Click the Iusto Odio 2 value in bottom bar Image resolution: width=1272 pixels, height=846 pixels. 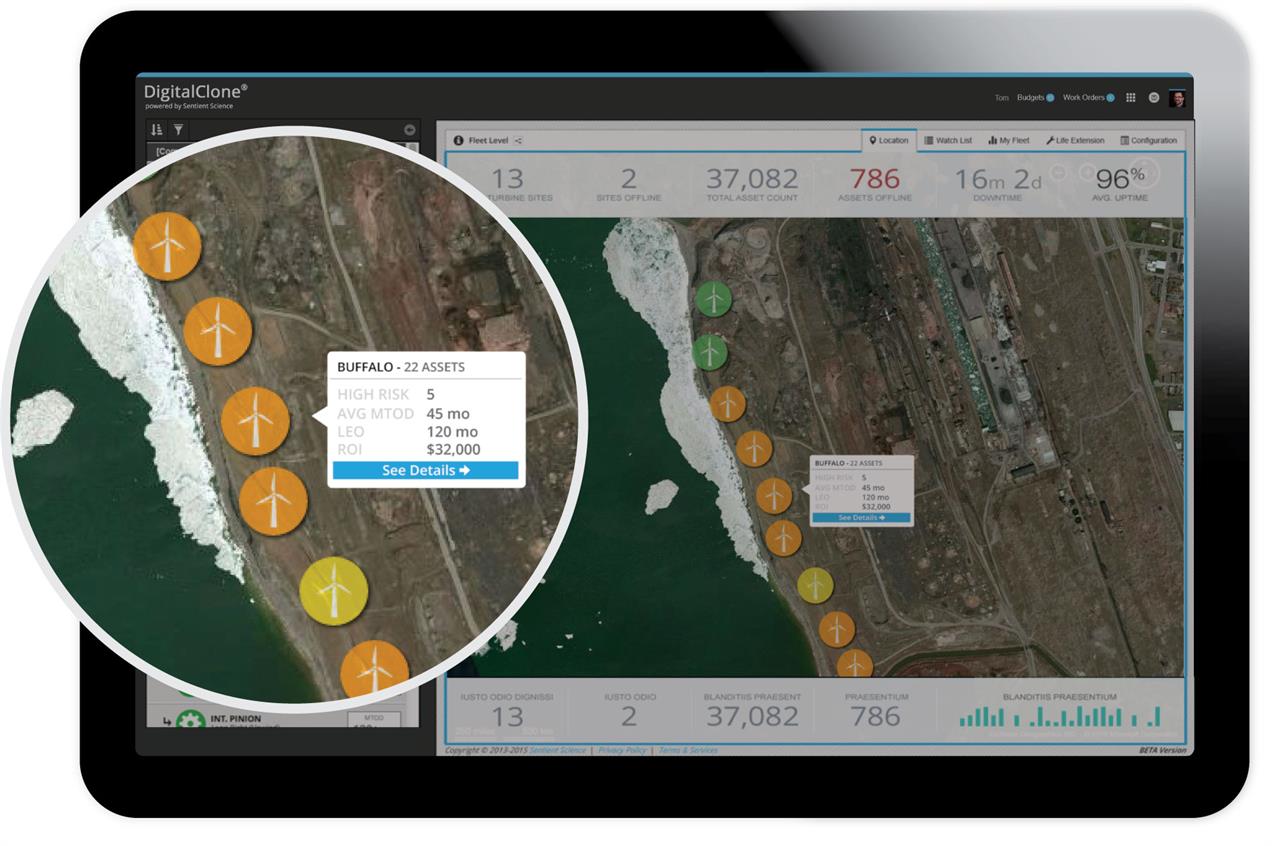click(629, 715)
